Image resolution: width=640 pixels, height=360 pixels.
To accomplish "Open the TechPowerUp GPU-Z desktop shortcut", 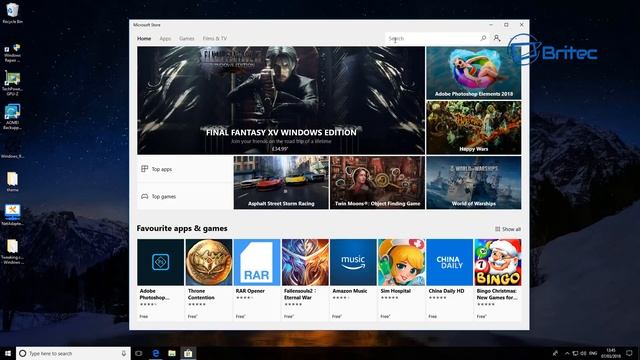I will click(x=12, y=83).
